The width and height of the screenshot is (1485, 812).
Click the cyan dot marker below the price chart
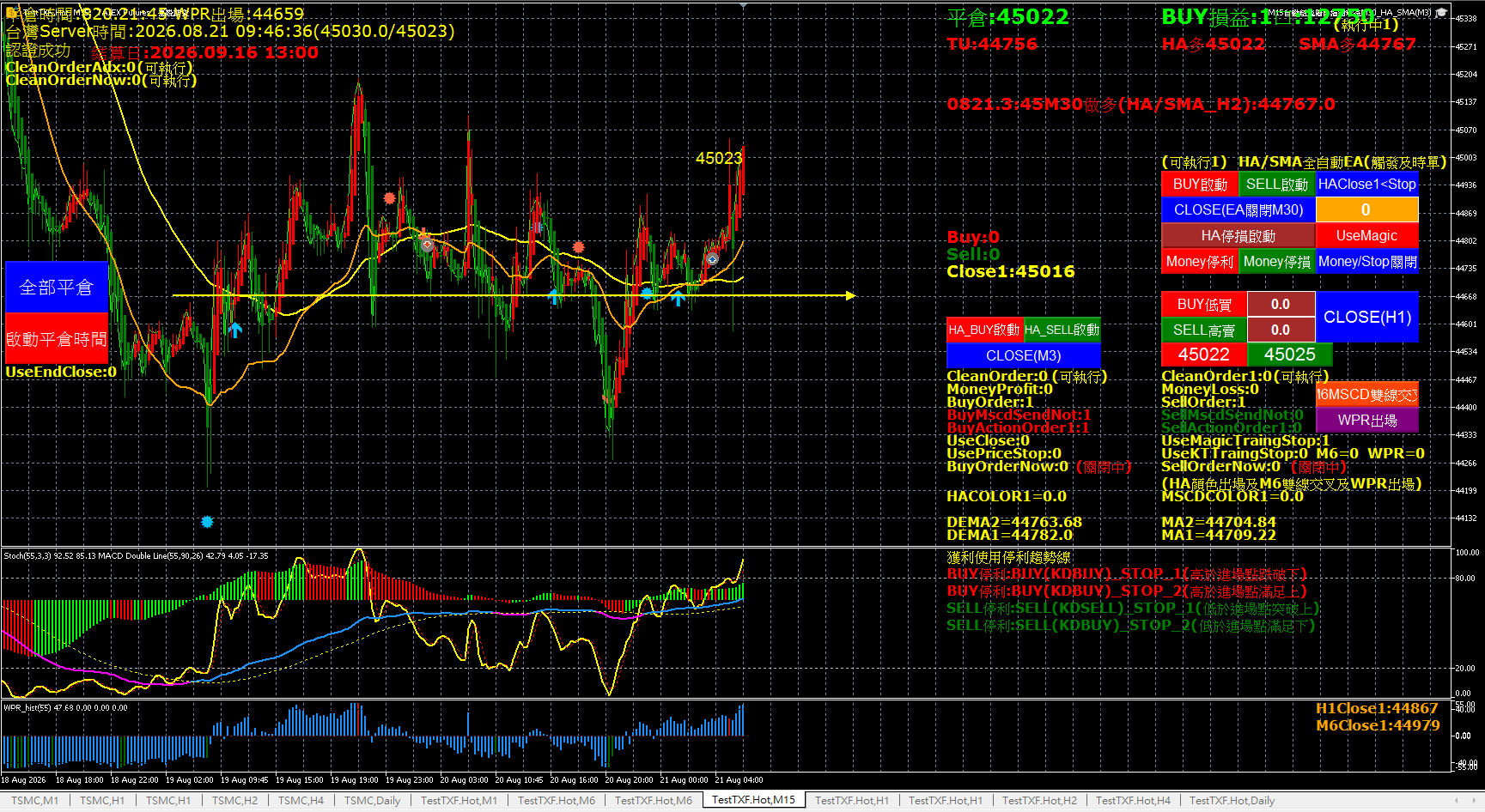[x=207, y=521]
